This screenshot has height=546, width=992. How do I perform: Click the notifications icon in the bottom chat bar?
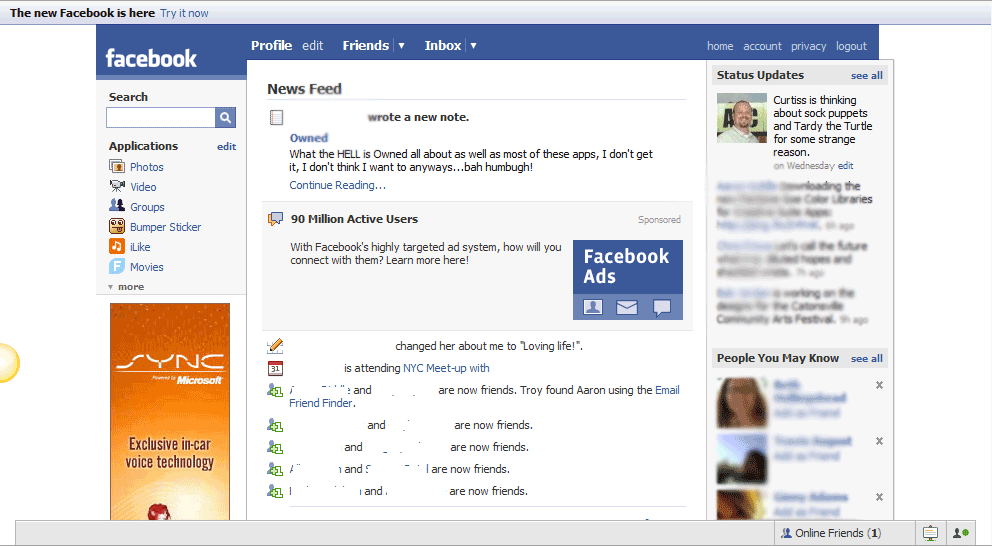(930, 533)
